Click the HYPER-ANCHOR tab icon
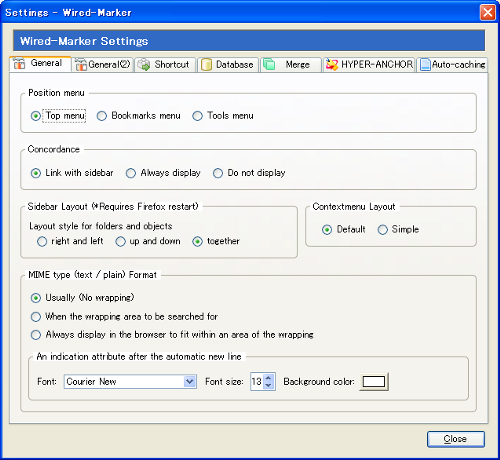 332,64
